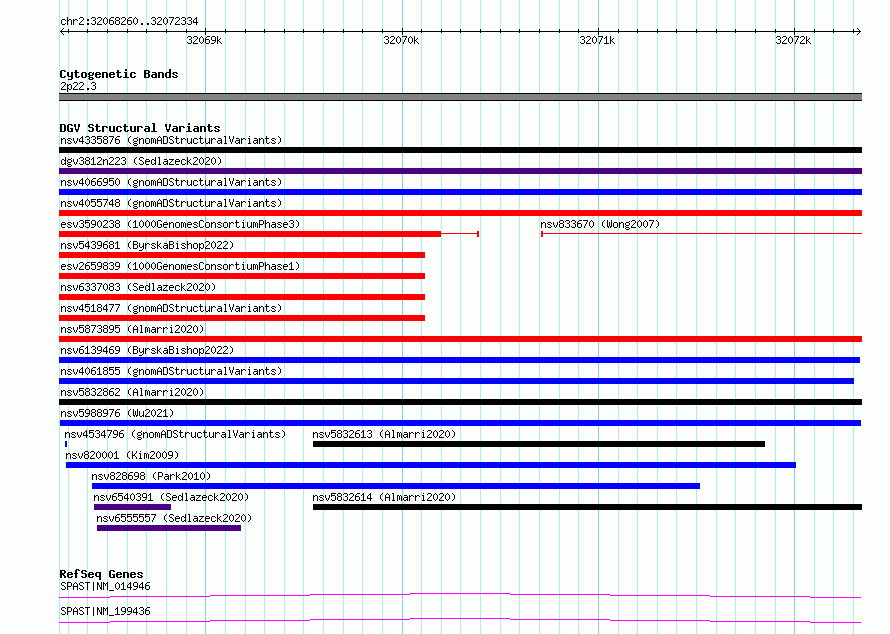
Task: Click the black bar under nsv5832614
Action: point(587,507)
